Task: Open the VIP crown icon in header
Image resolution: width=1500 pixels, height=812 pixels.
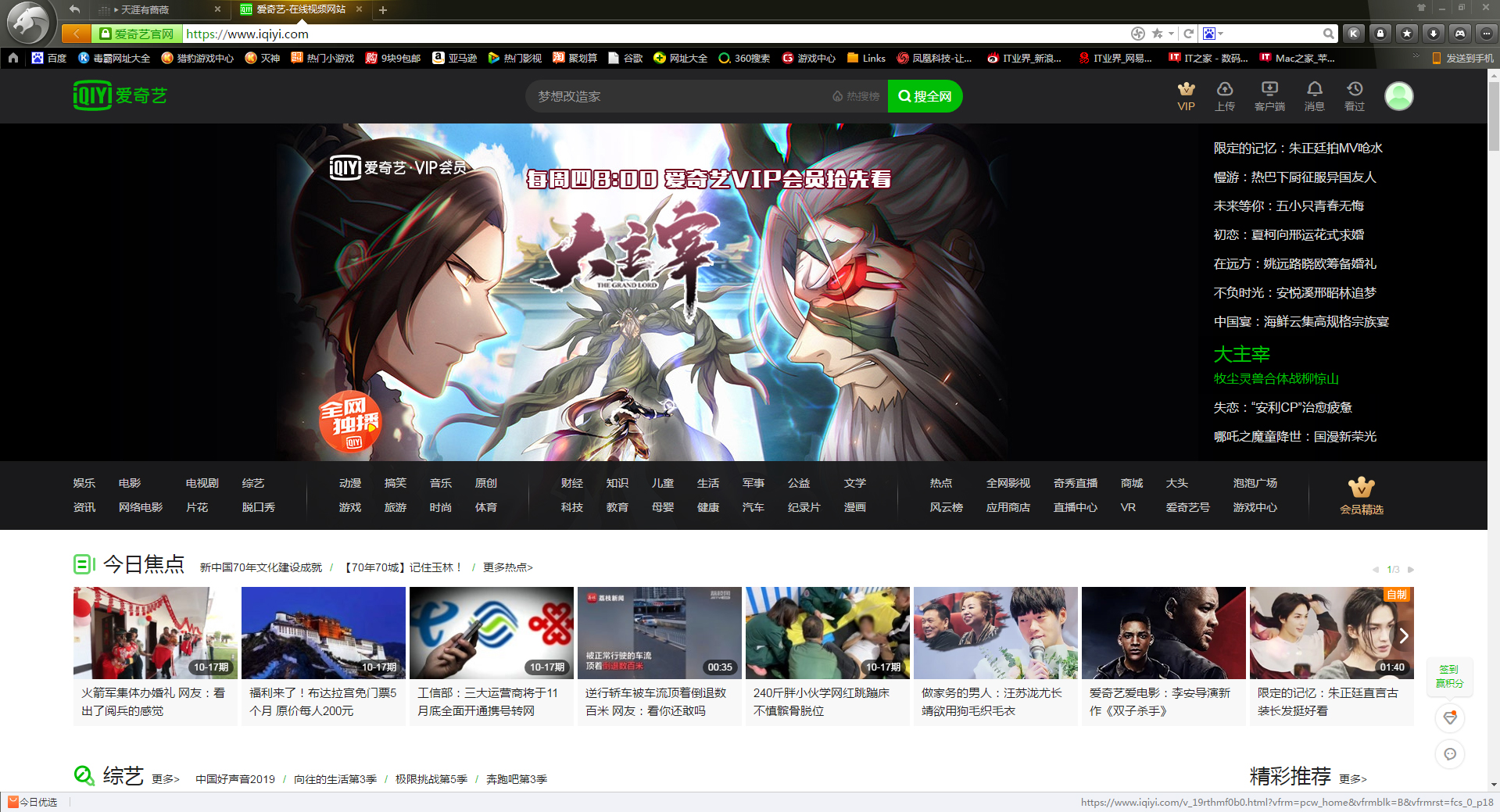Action: point(1186,89)
